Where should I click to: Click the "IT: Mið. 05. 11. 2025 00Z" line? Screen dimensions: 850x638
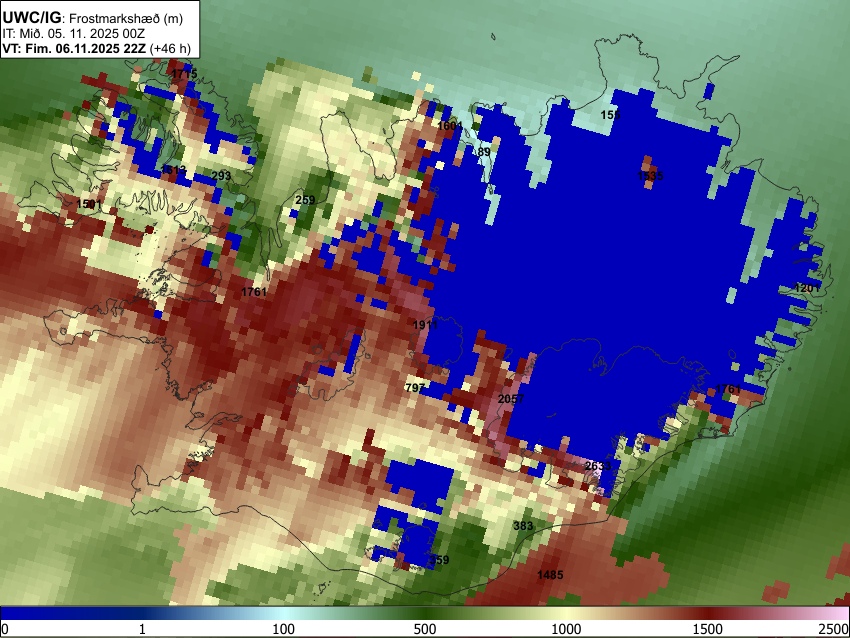(74, 34)
